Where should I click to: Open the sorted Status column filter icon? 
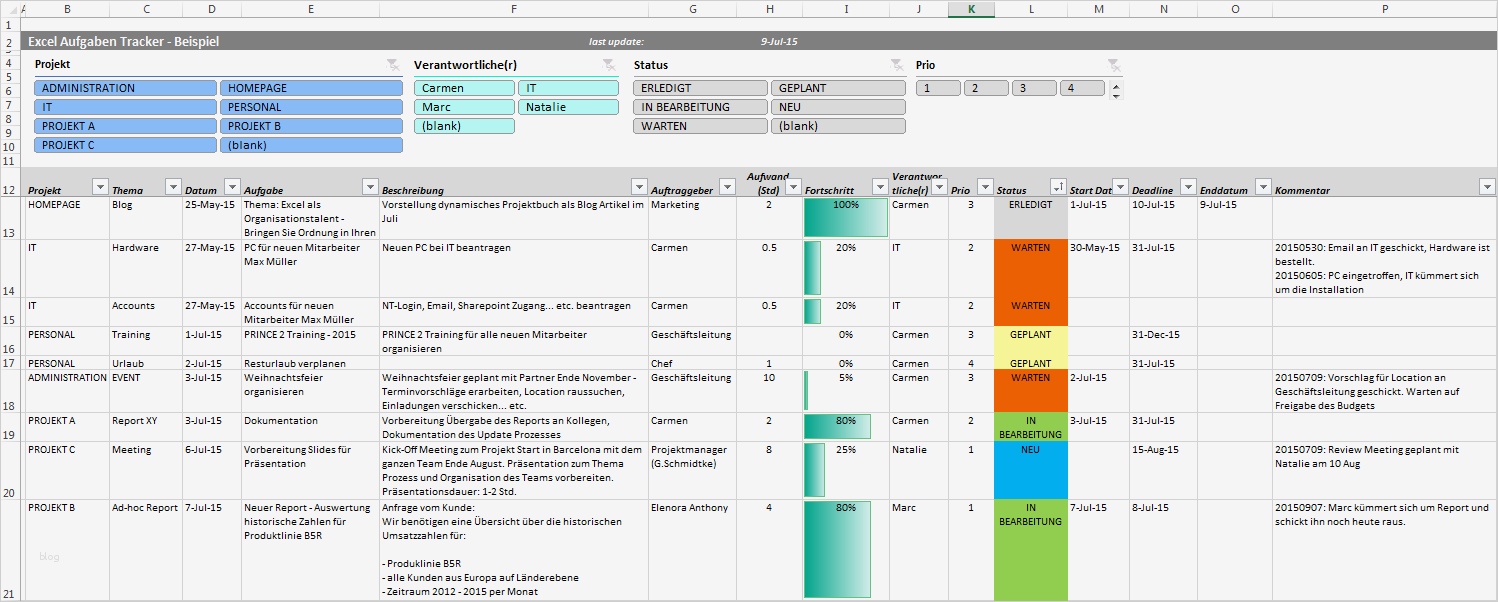point(1058,187)
